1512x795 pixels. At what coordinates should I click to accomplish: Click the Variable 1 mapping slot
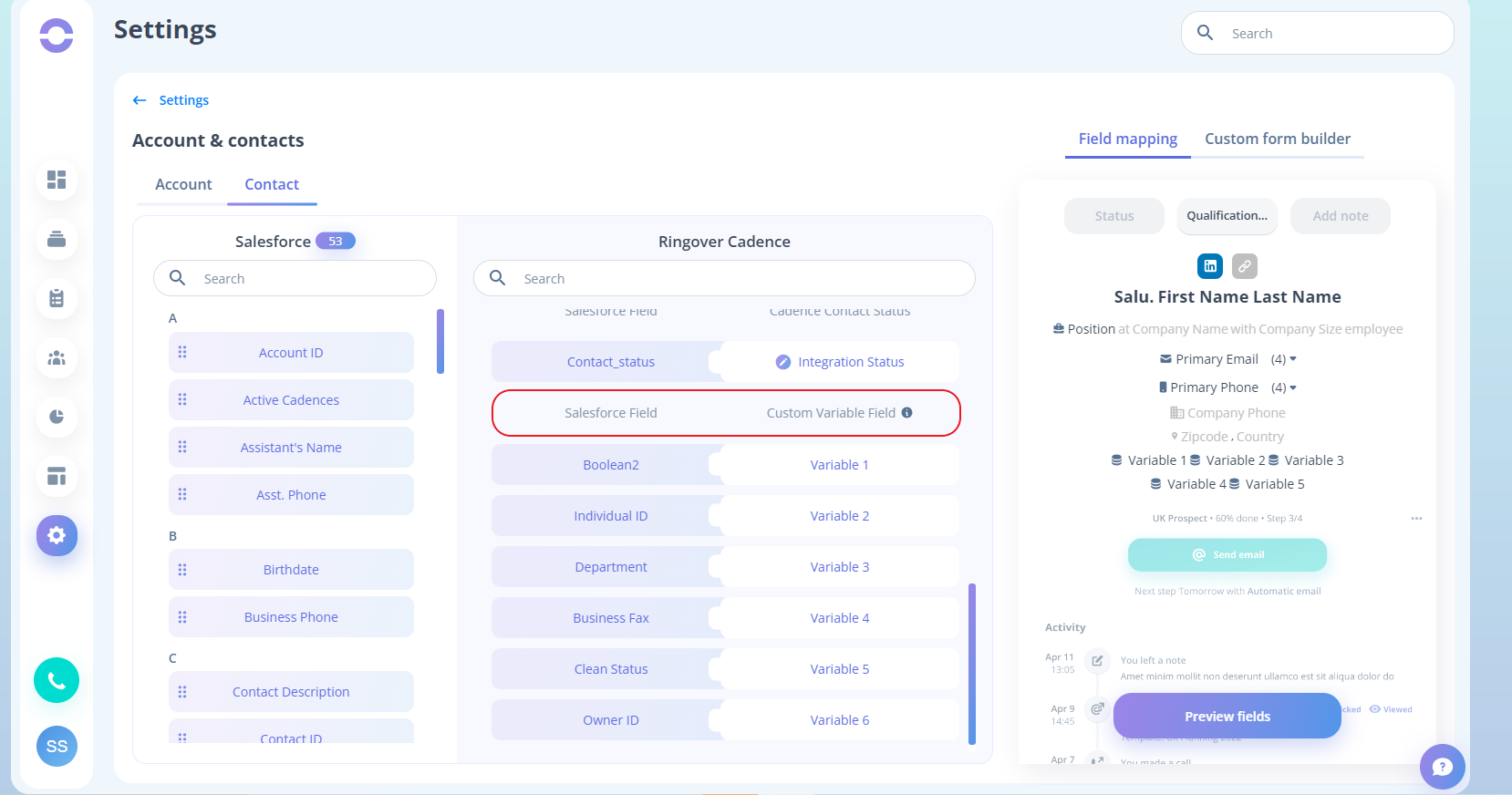pyautogui.click(x=839, y=465)
